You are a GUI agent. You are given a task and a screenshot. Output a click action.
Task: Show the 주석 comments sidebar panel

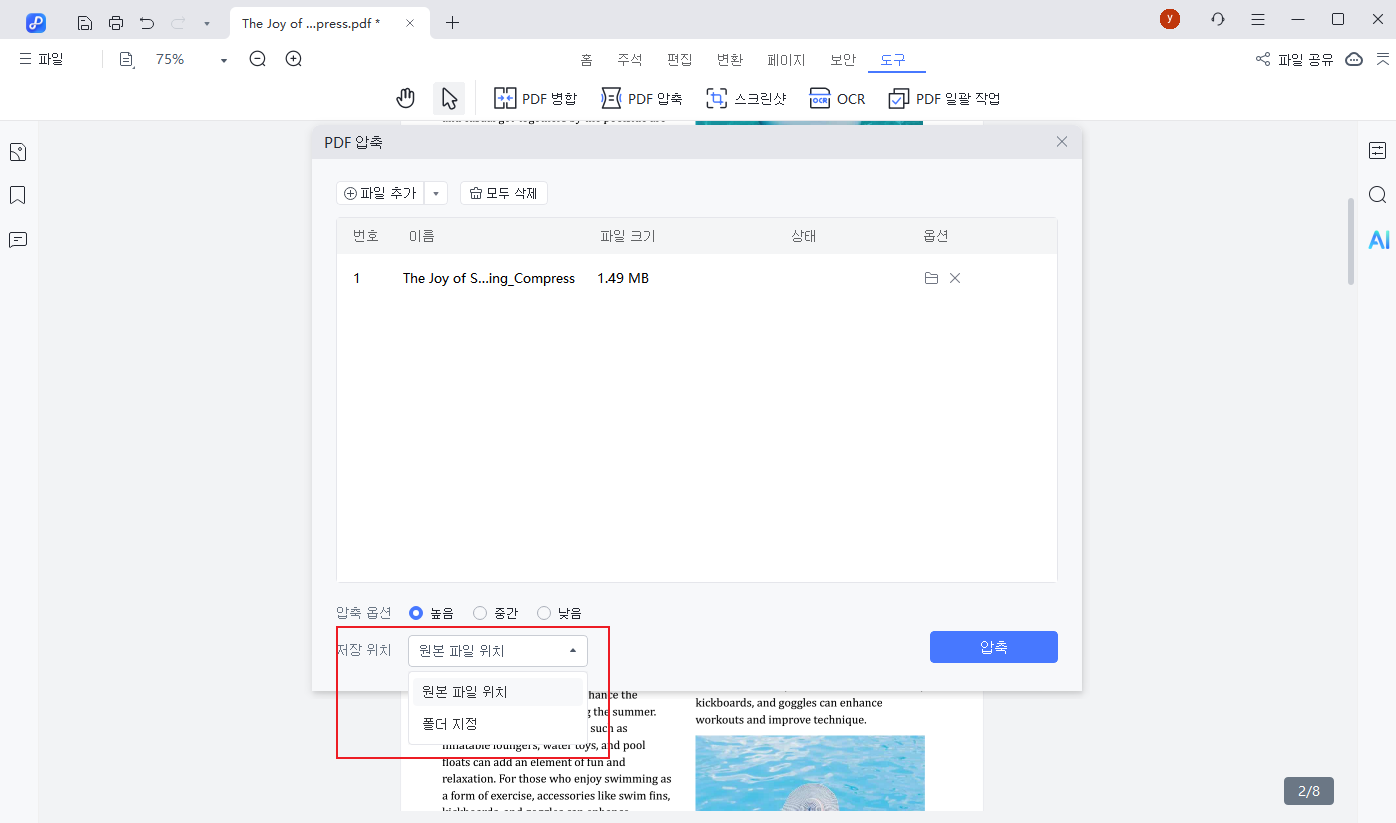pyautogui.click(x=16, y=239)
